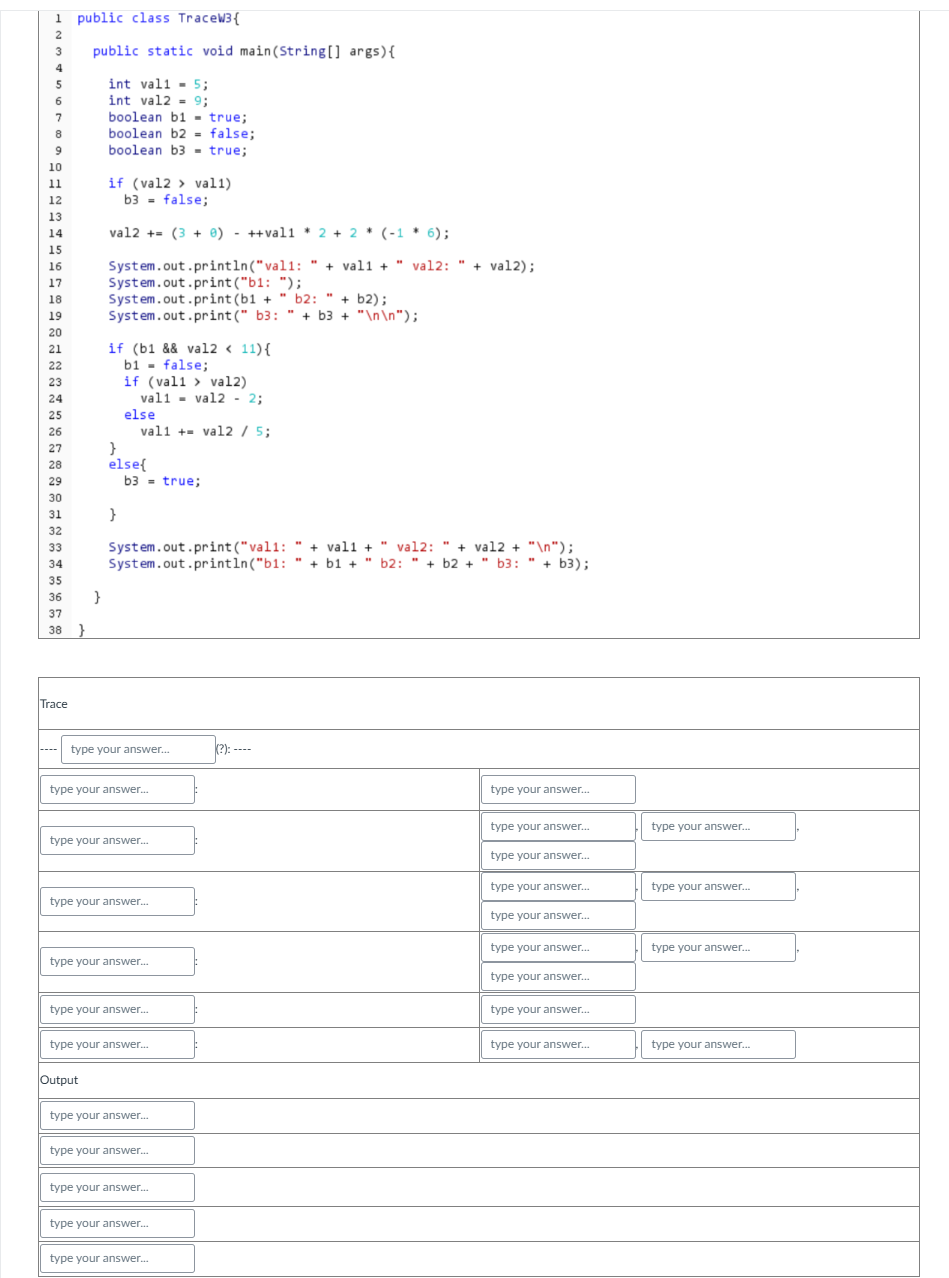Click the line System.out.print("b1: ");
Screen dimensions: 949x1278
click(205, 282)
